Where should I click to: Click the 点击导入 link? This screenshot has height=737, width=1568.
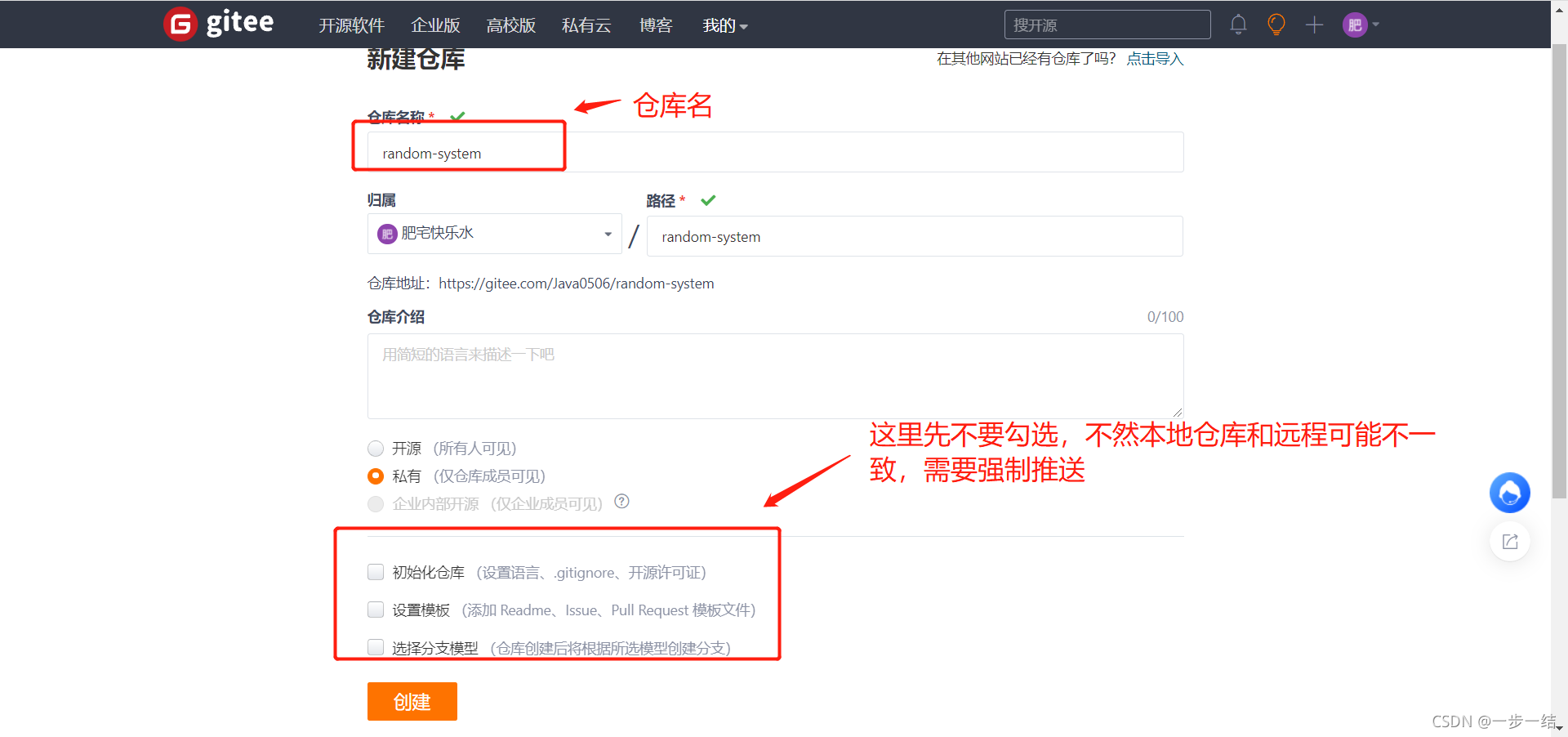(x=1155, y=59)
